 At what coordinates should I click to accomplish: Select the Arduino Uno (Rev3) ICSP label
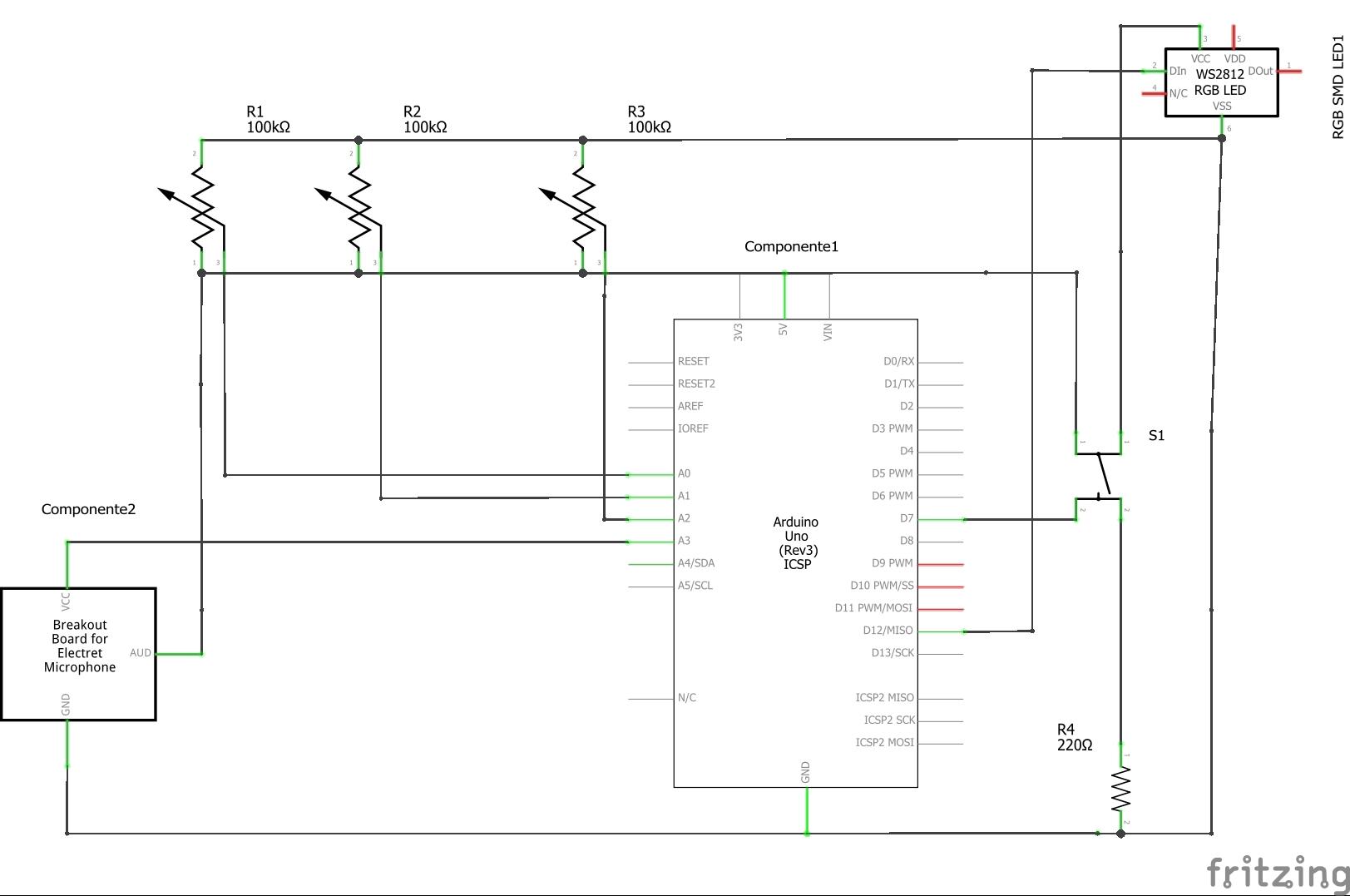pos(796,543)
